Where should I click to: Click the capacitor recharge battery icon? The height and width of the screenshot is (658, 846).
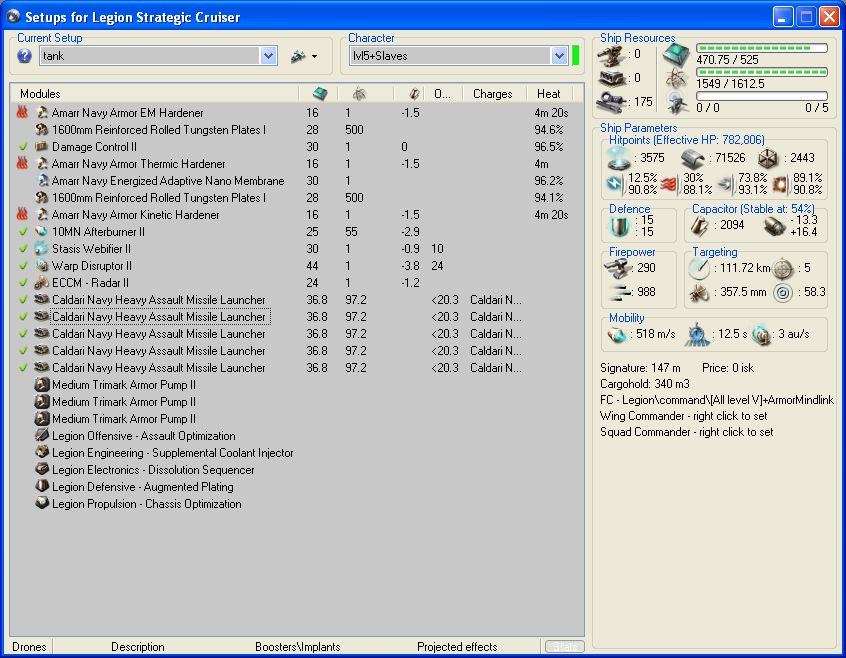[775, 226]
